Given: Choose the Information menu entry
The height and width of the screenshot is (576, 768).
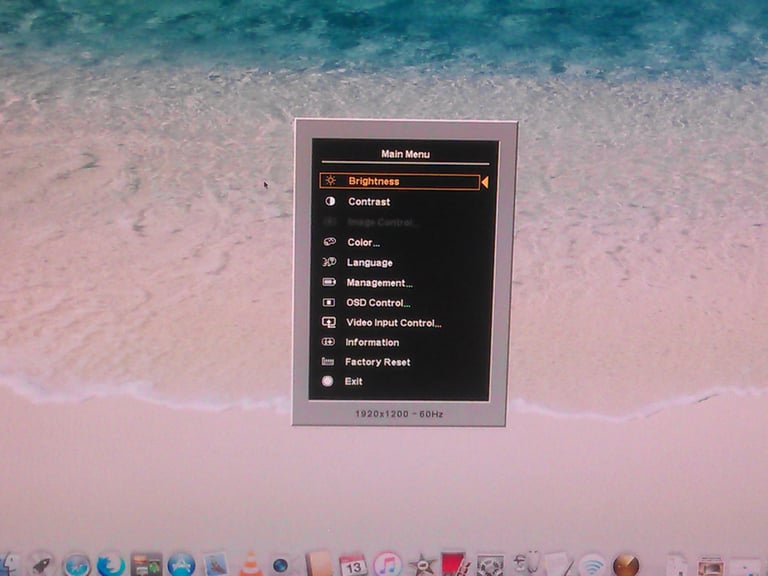Looking at the screenshot, I should point(372,342).
